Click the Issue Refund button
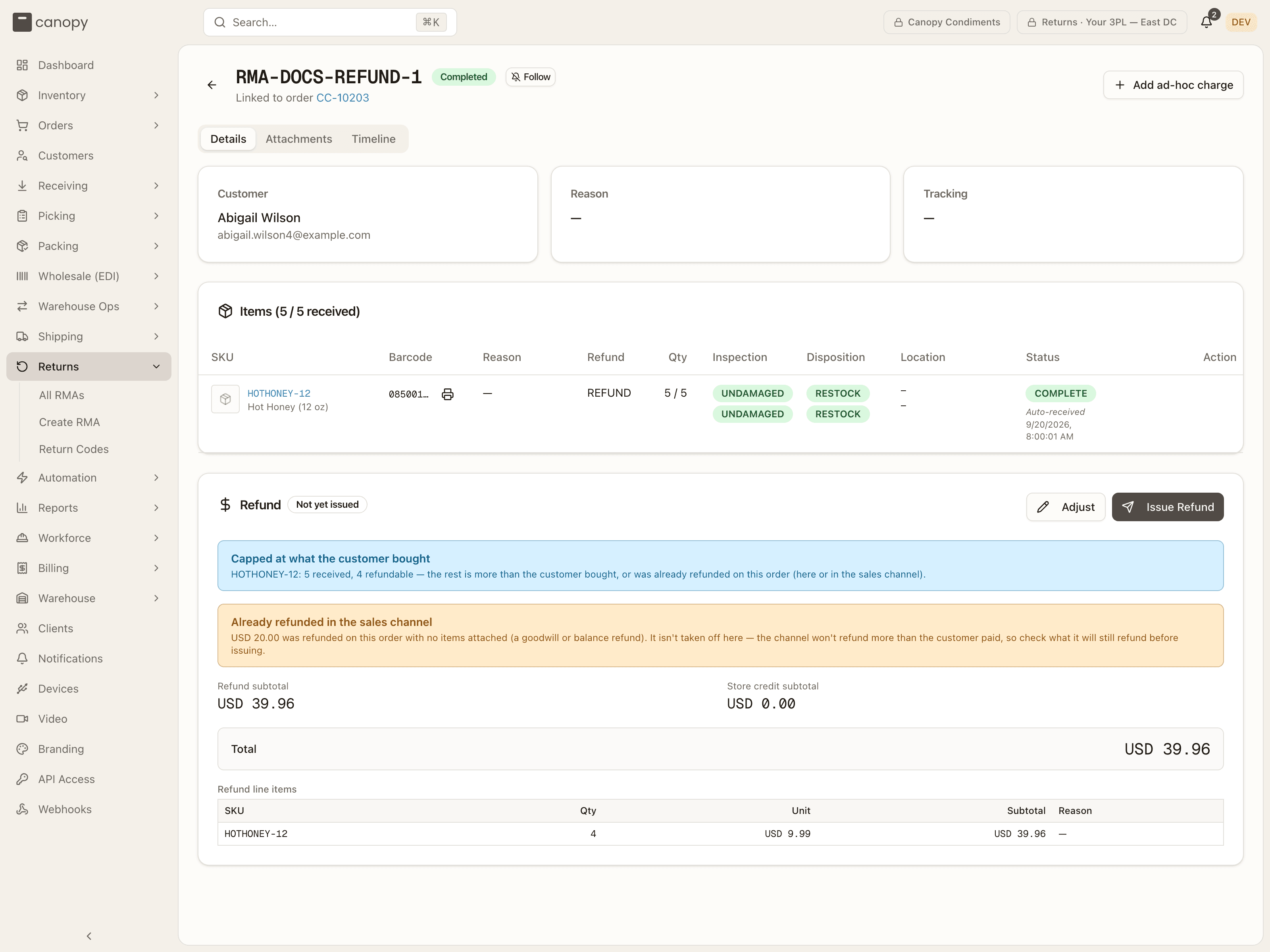The image size is (1270, 952). pyautogui.click(x=1167, y=507)
